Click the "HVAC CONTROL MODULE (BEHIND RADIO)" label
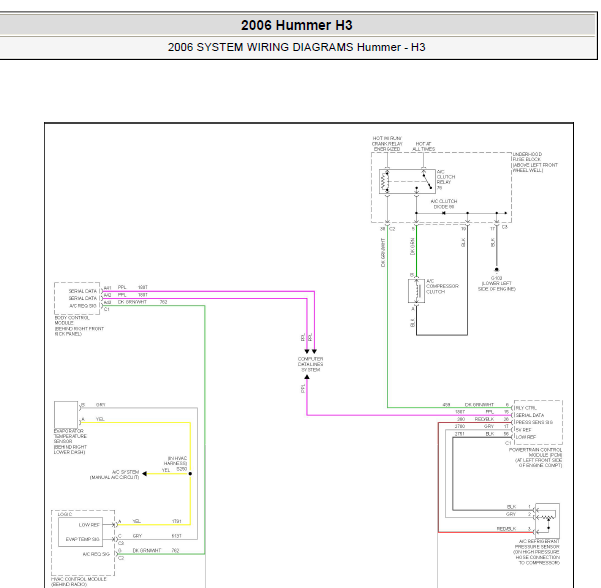 78,582
